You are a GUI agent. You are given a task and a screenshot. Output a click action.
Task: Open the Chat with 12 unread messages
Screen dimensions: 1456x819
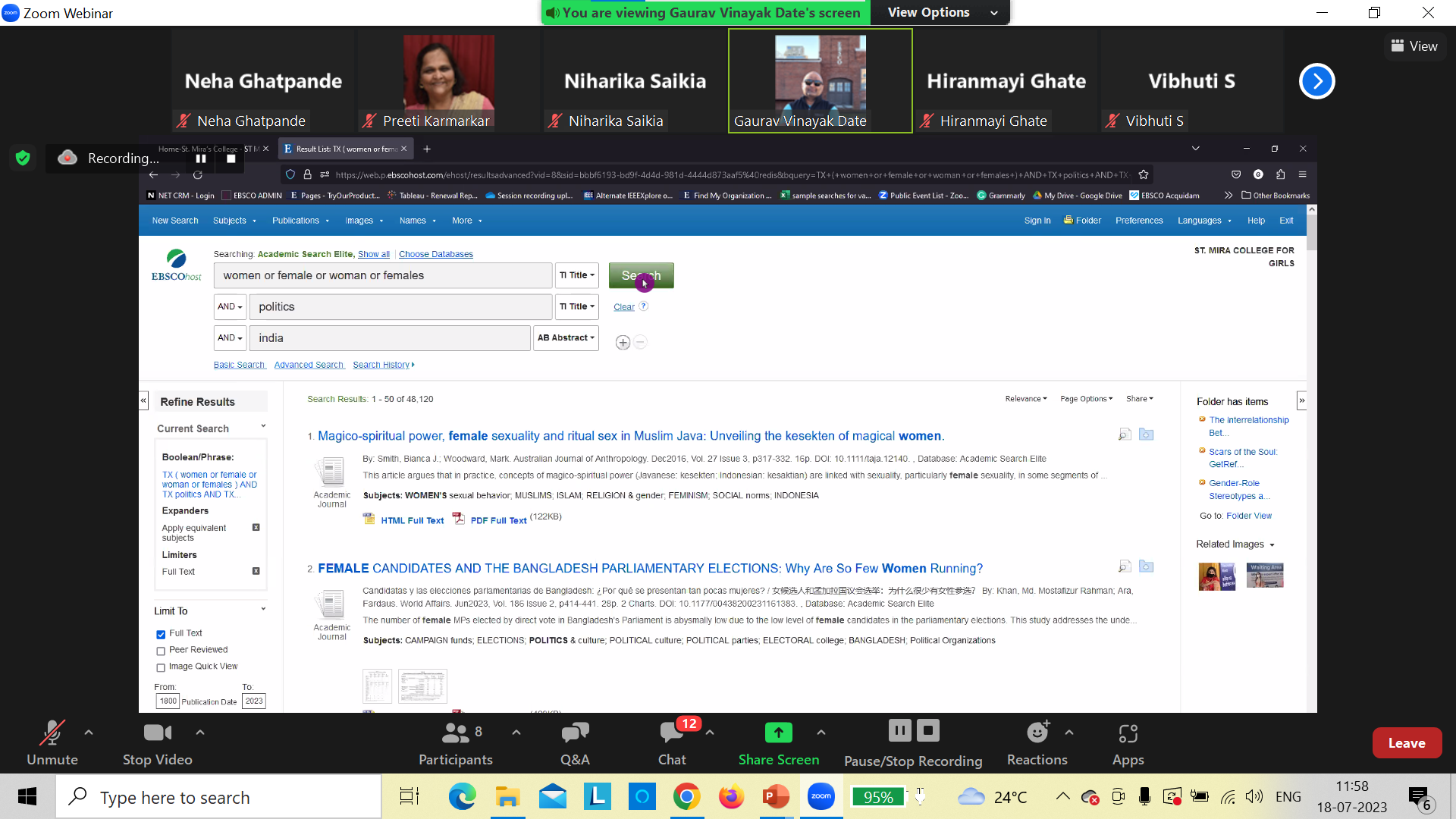coord(672,743)
